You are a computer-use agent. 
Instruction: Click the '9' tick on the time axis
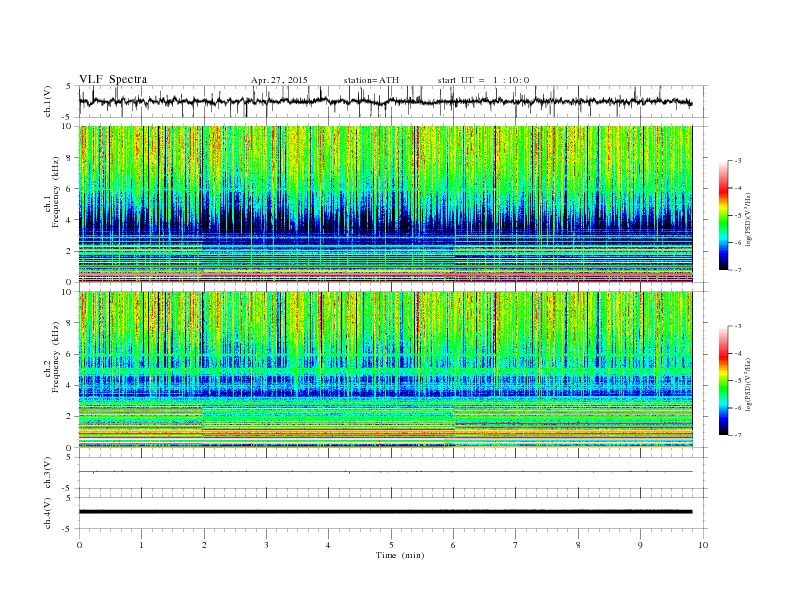pyautogui.click(x=640, y=545)
